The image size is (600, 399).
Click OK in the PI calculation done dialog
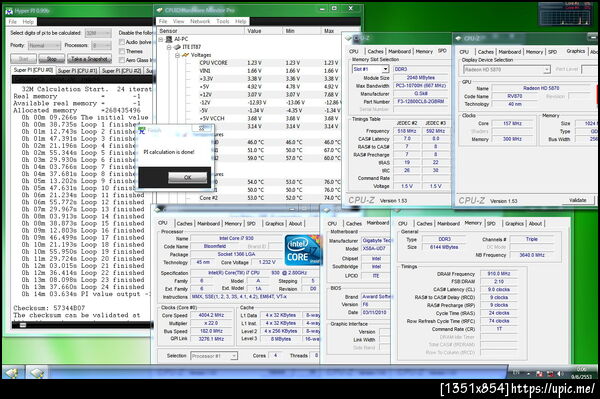[x=188, y=177]
